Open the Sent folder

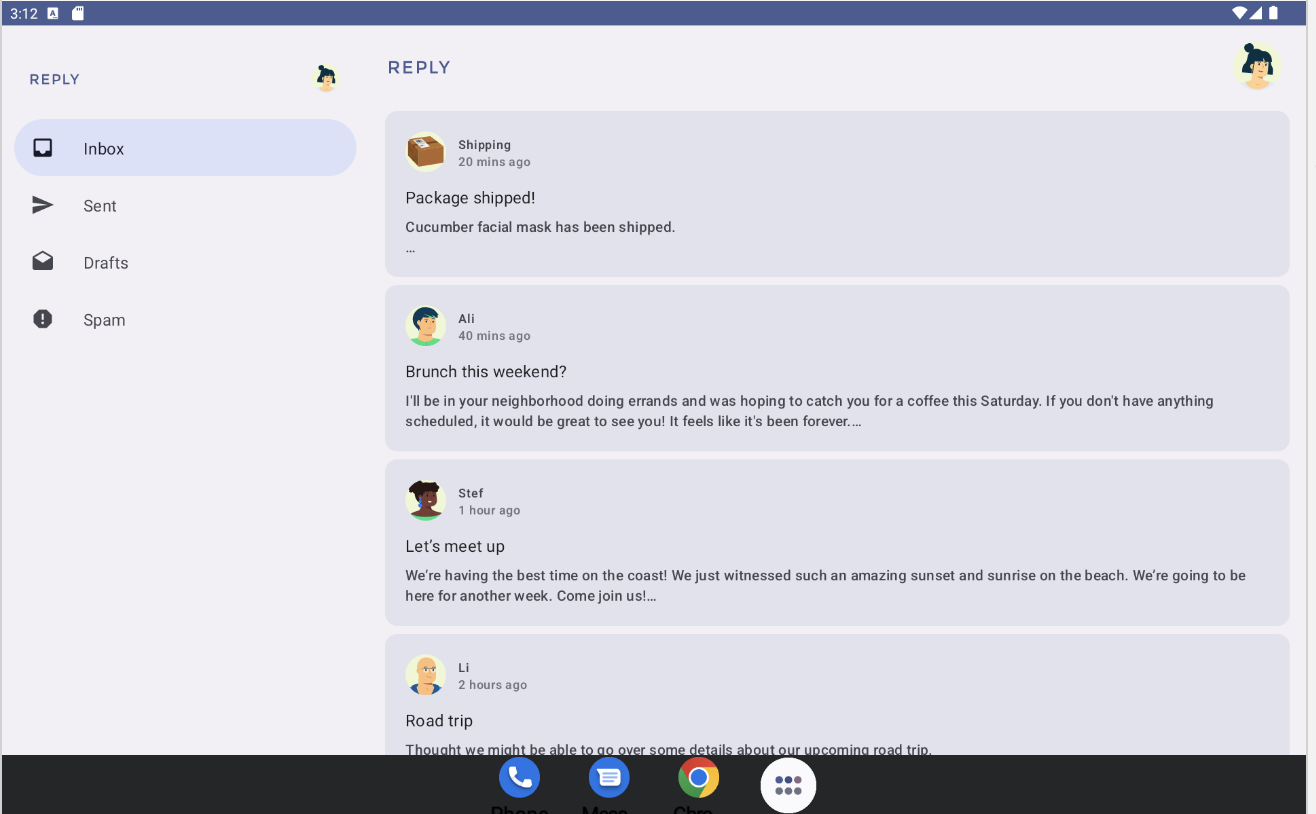[x=100, y=206]
